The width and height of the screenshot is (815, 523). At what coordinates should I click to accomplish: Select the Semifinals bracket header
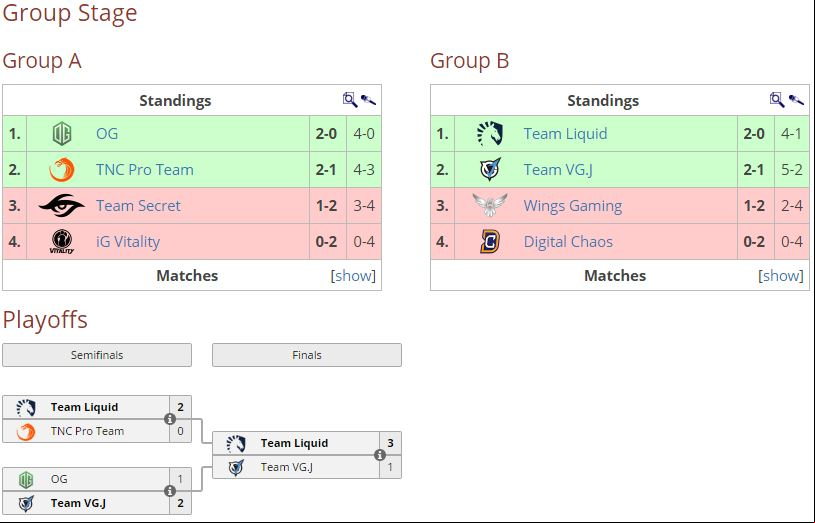pos(97,355)
